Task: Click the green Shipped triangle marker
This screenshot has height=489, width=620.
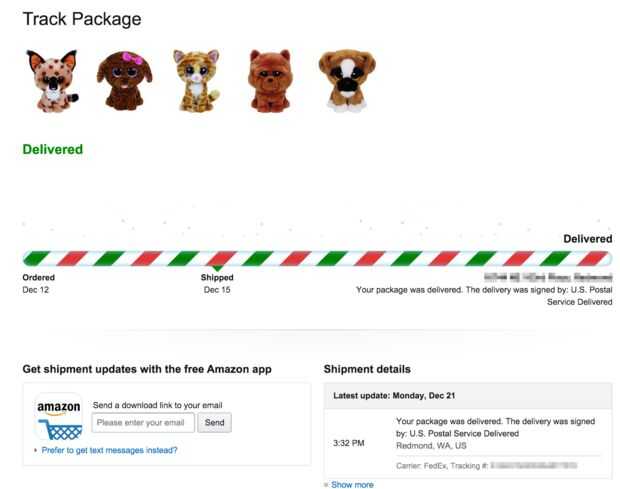Action: [x=217, y=268]
